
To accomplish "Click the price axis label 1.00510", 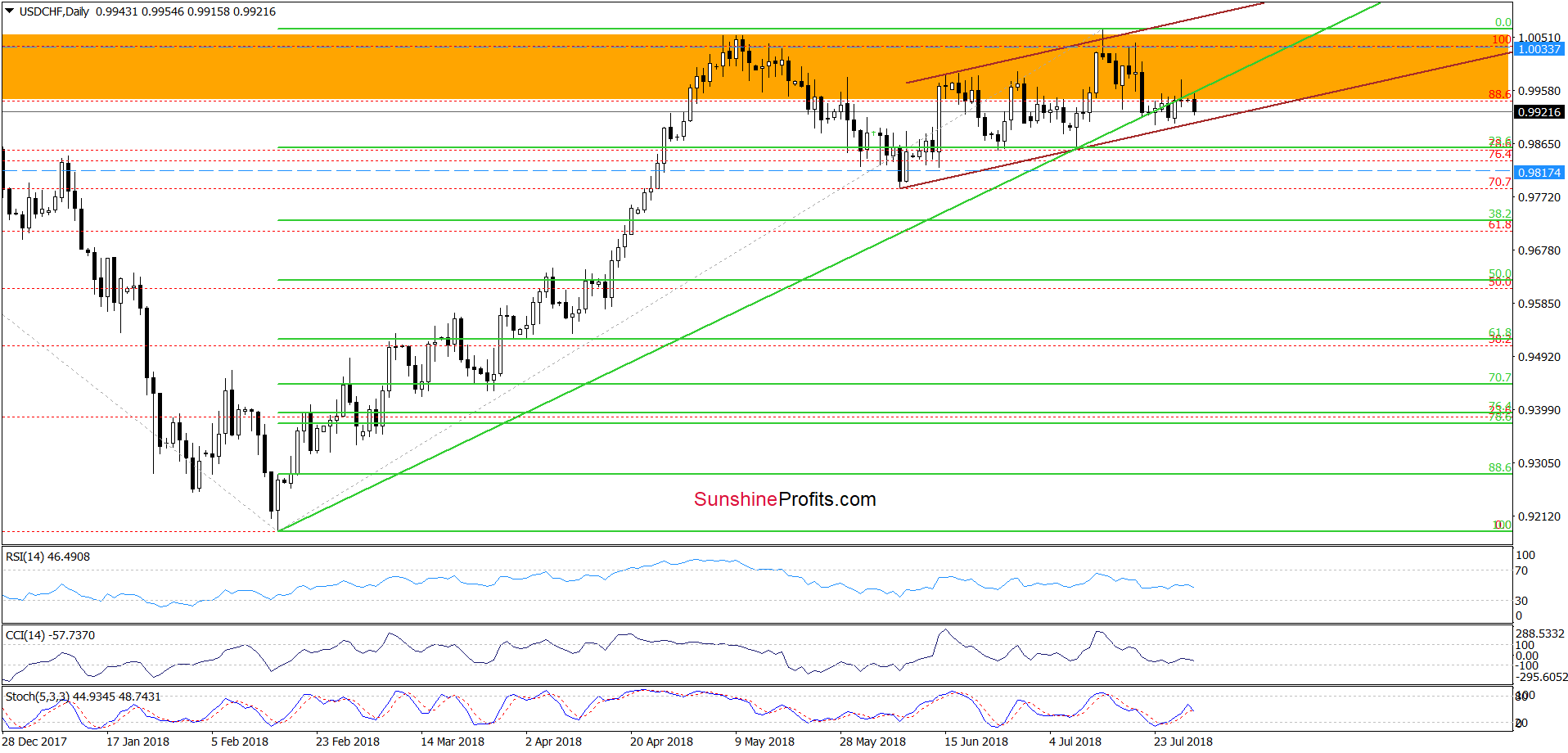I will point(1539,38).
